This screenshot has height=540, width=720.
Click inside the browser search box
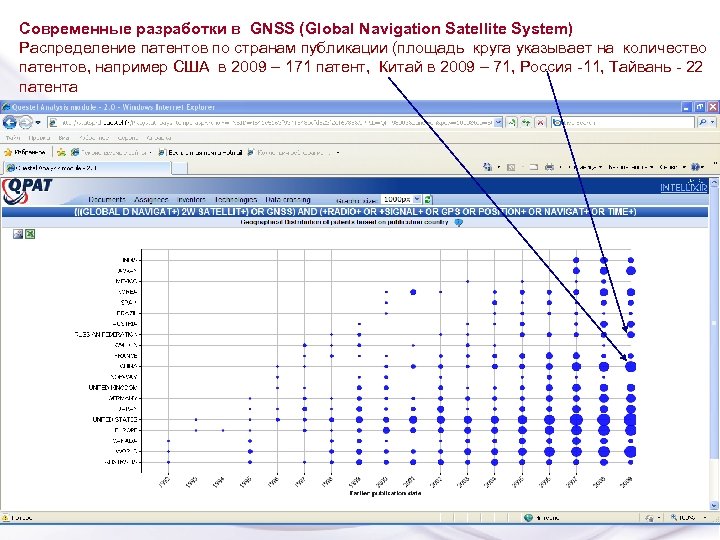point(623,123)
